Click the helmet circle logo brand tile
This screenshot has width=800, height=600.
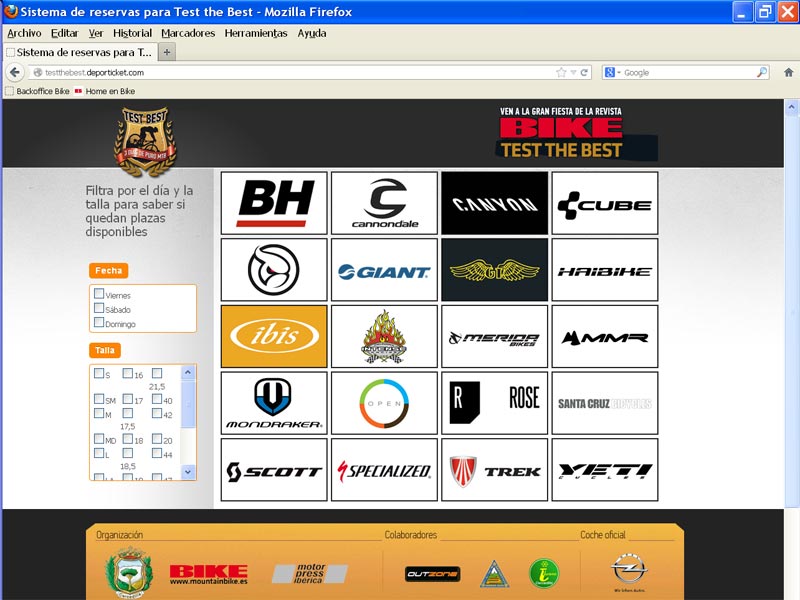click(x=274, y=270)
